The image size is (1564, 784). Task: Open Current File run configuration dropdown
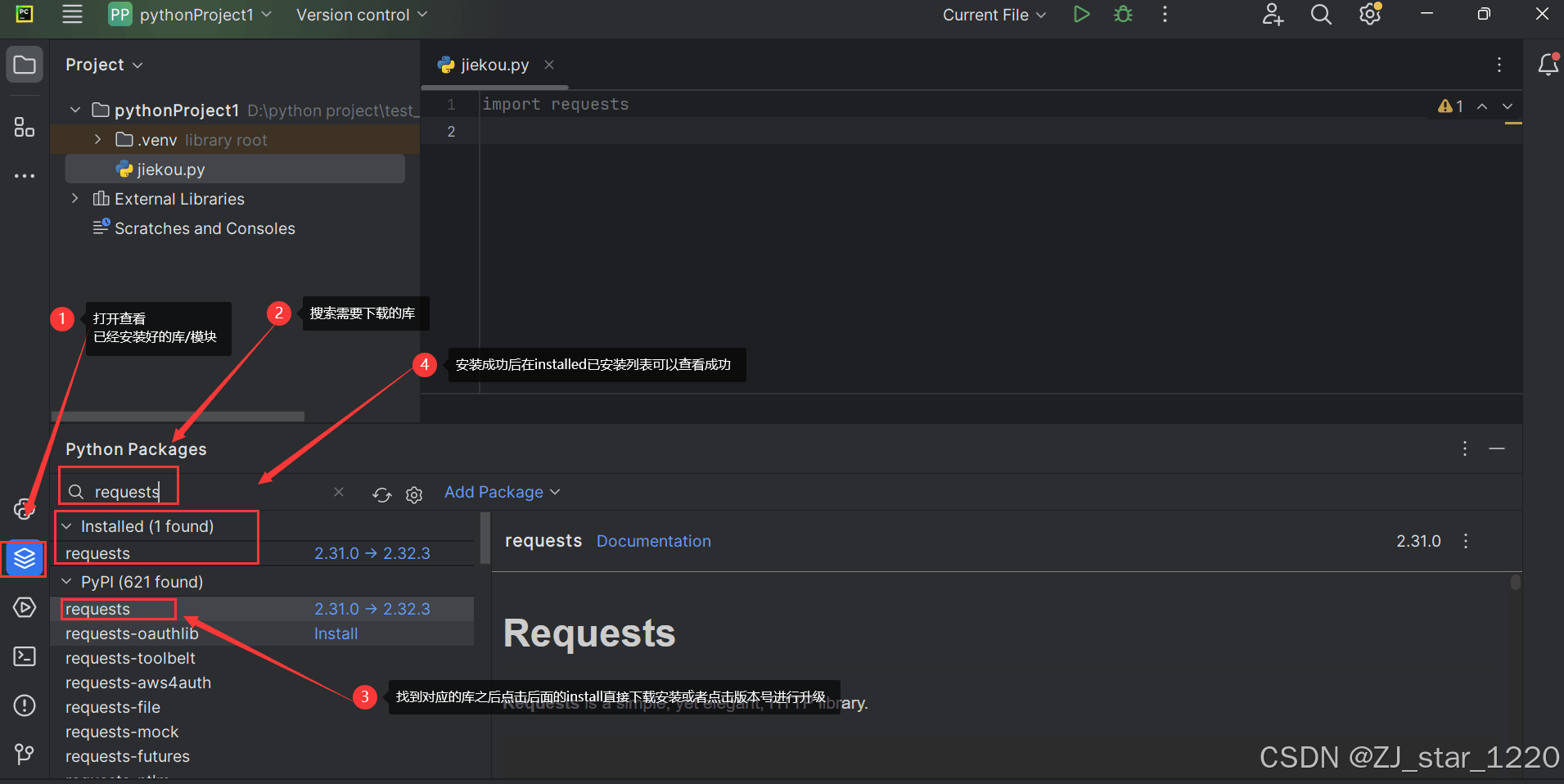coord(994,15)
